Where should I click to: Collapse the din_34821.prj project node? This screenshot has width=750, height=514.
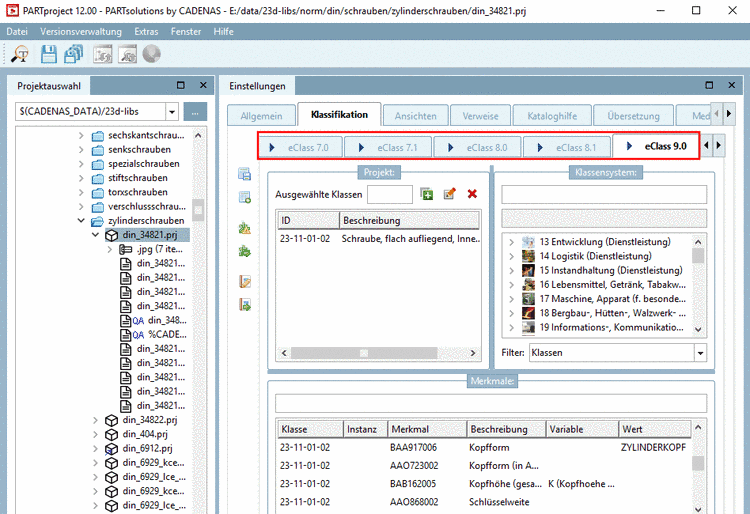pos(95,235)
